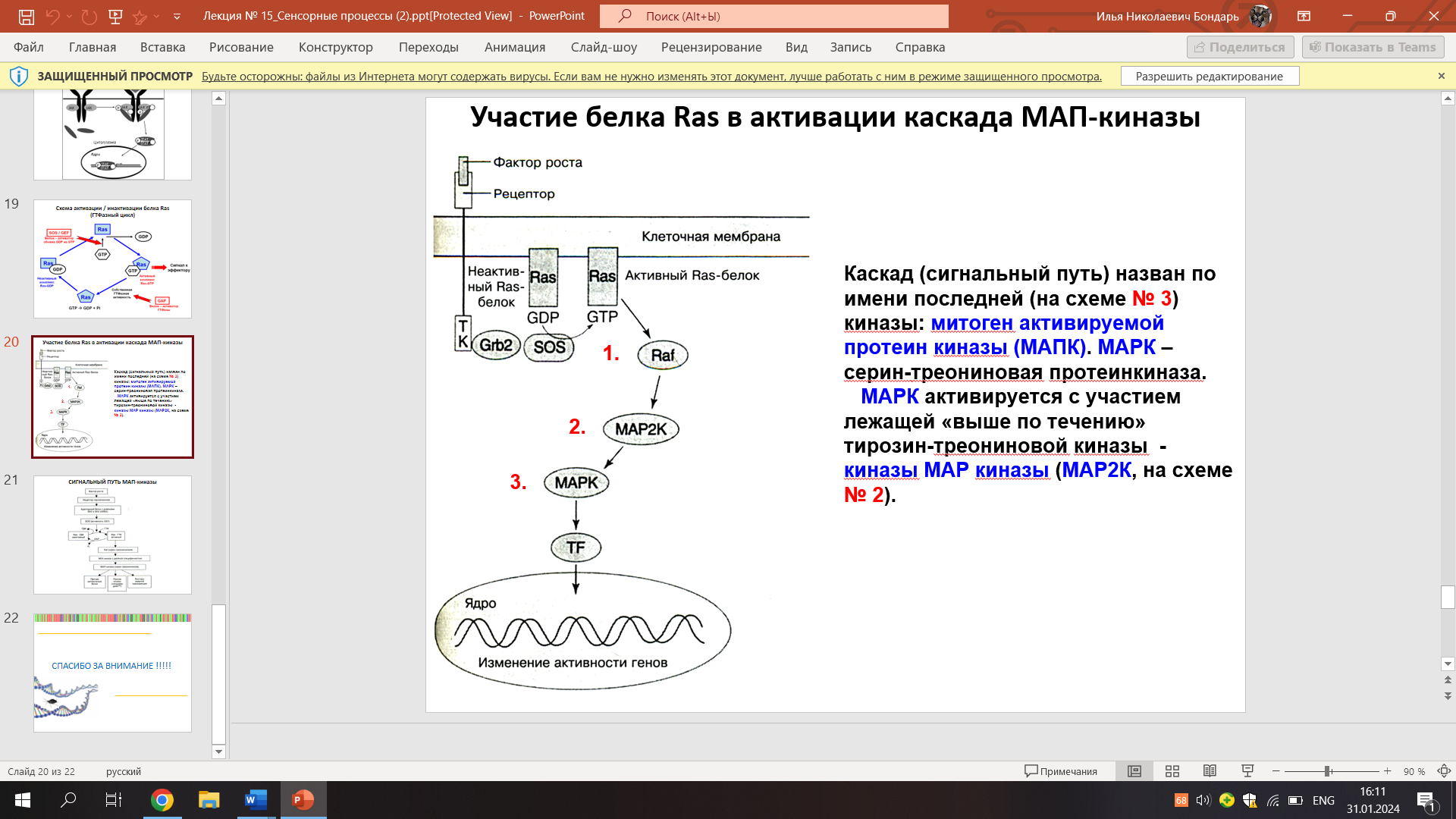The image size is (1456, 819).
Task: Click the volume speaker tray icon
Action: 1203,800
